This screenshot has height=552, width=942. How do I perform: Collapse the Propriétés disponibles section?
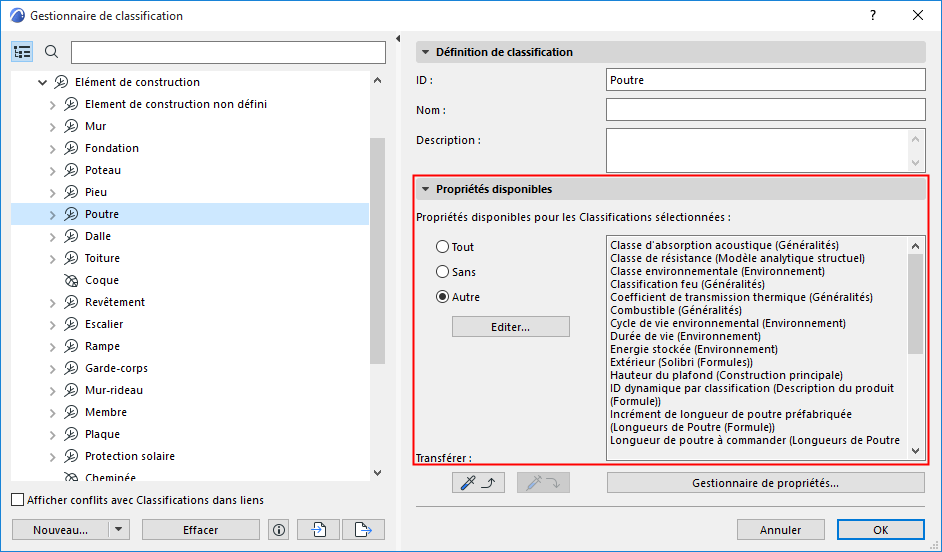click(425, 189)
